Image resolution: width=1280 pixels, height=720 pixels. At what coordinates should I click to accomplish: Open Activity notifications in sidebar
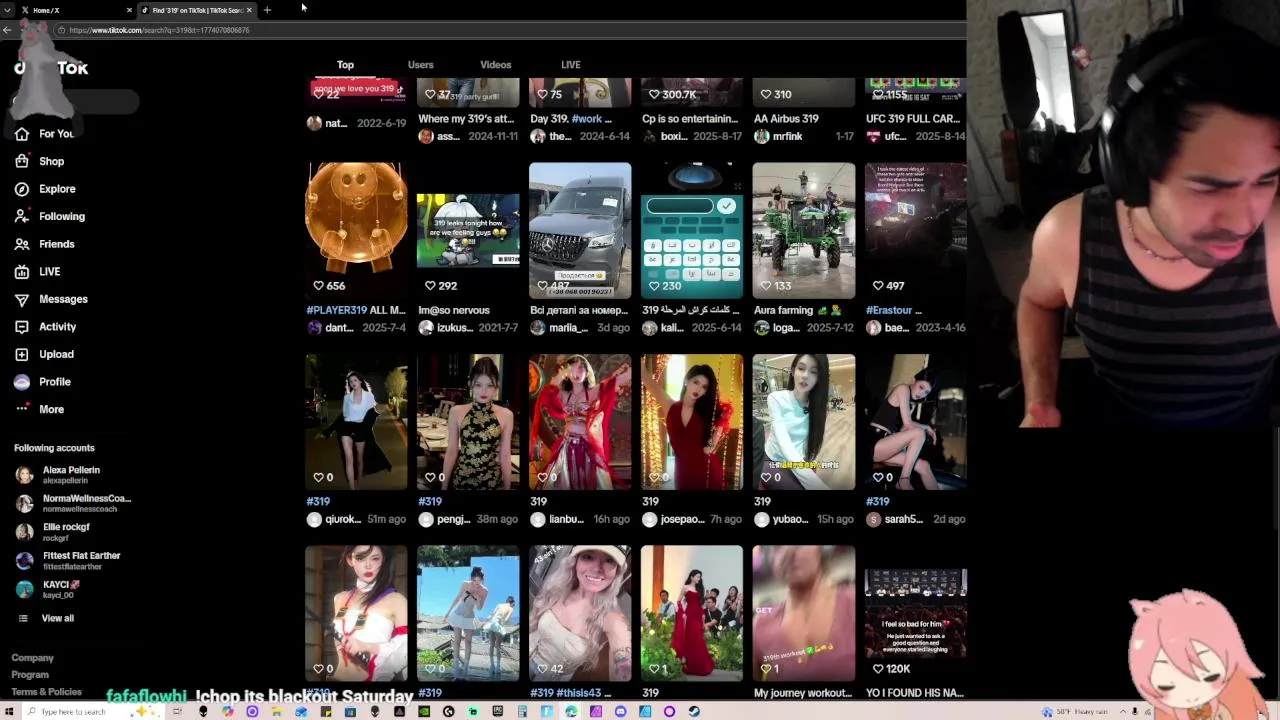coord(45,327)
